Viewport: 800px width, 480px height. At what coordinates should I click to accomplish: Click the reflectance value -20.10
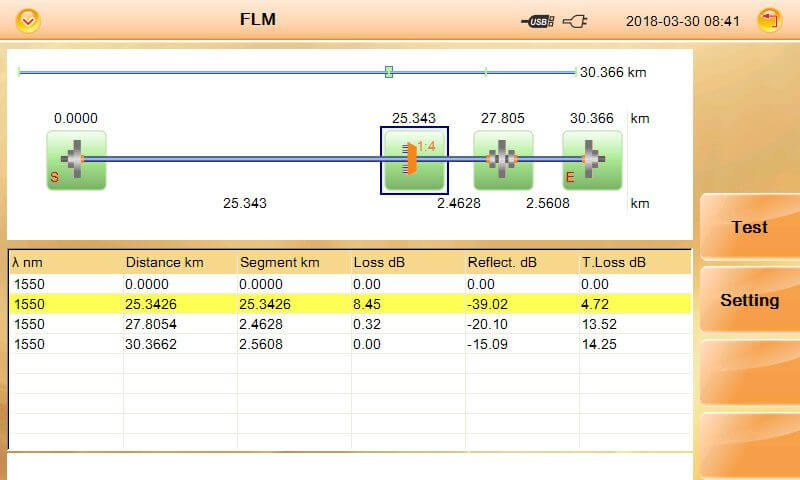point(487,324)
